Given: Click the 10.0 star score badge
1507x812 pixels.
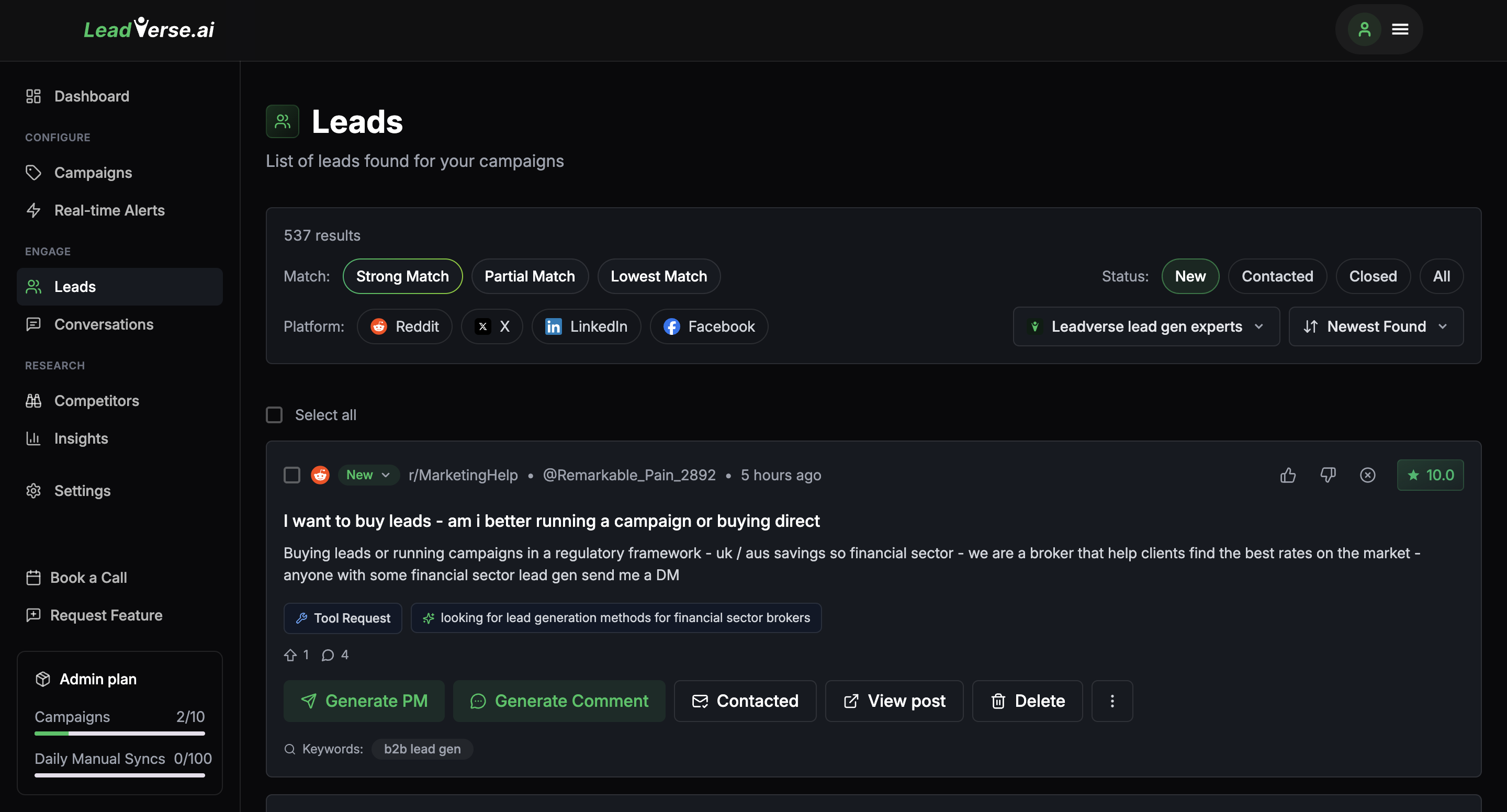Looking at the screenshot, I should 1430,475.
